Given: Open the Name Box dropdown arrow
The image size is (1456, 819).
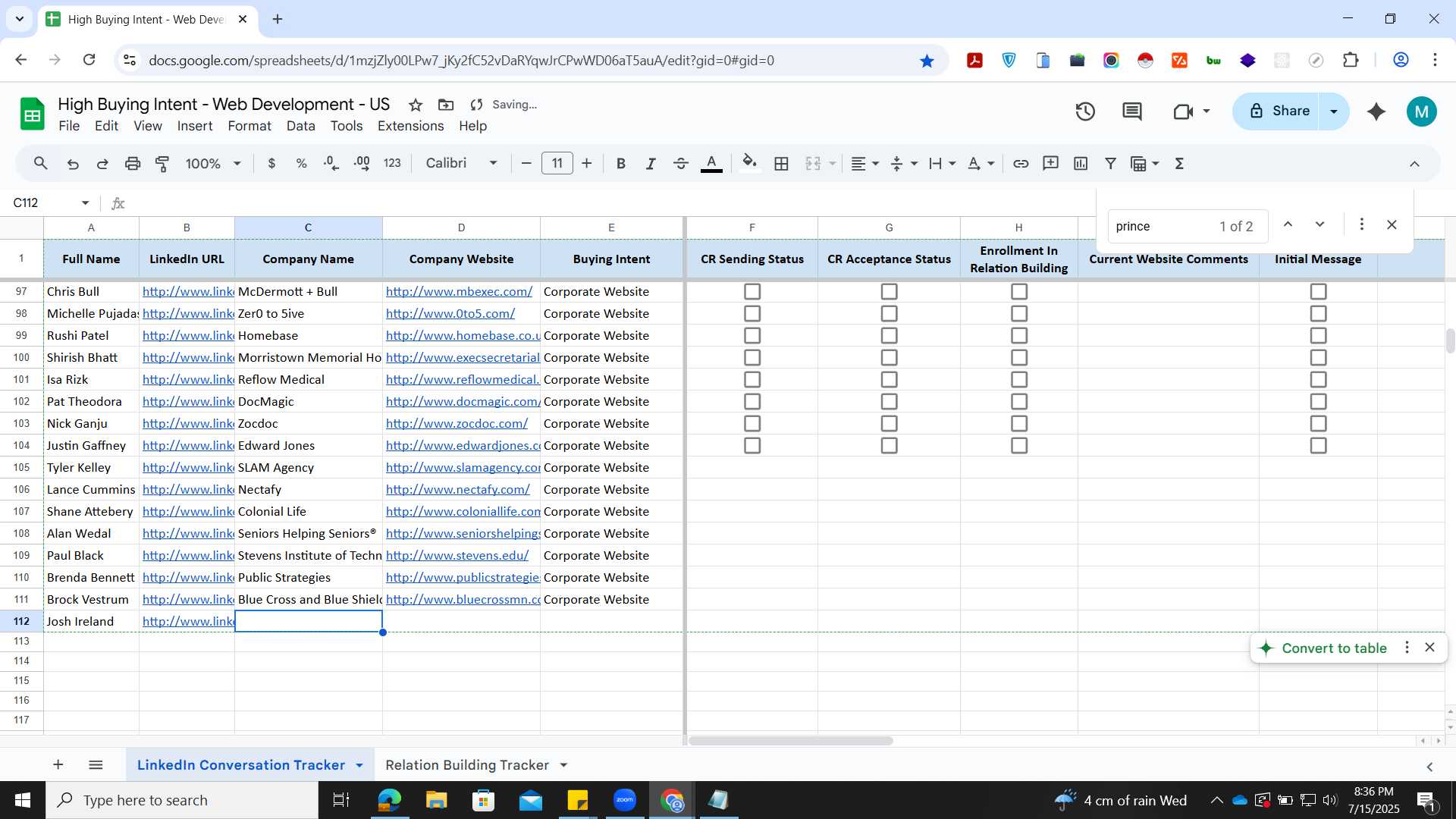Looking at the screenshot, I should pos(85,203).
